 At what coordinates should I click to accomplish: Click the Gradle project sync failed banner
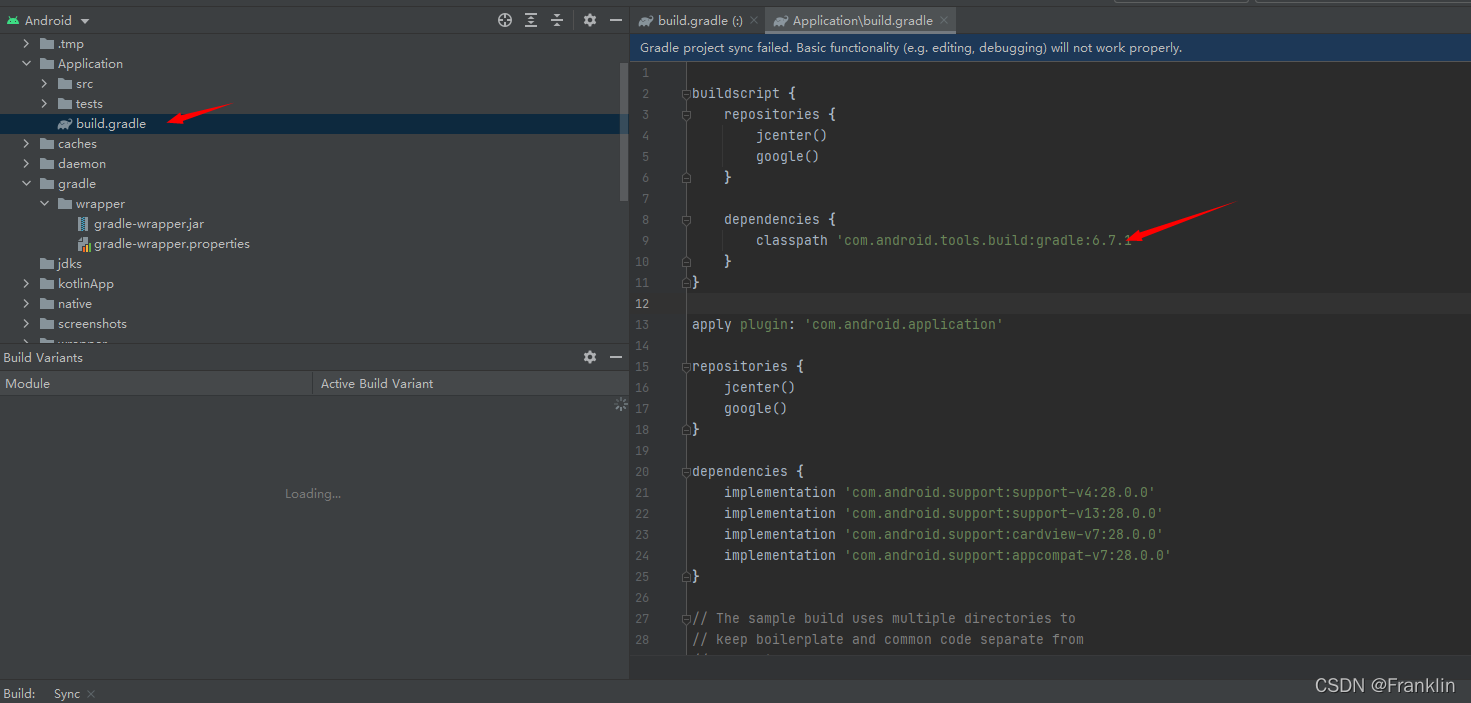point(1050,47)
